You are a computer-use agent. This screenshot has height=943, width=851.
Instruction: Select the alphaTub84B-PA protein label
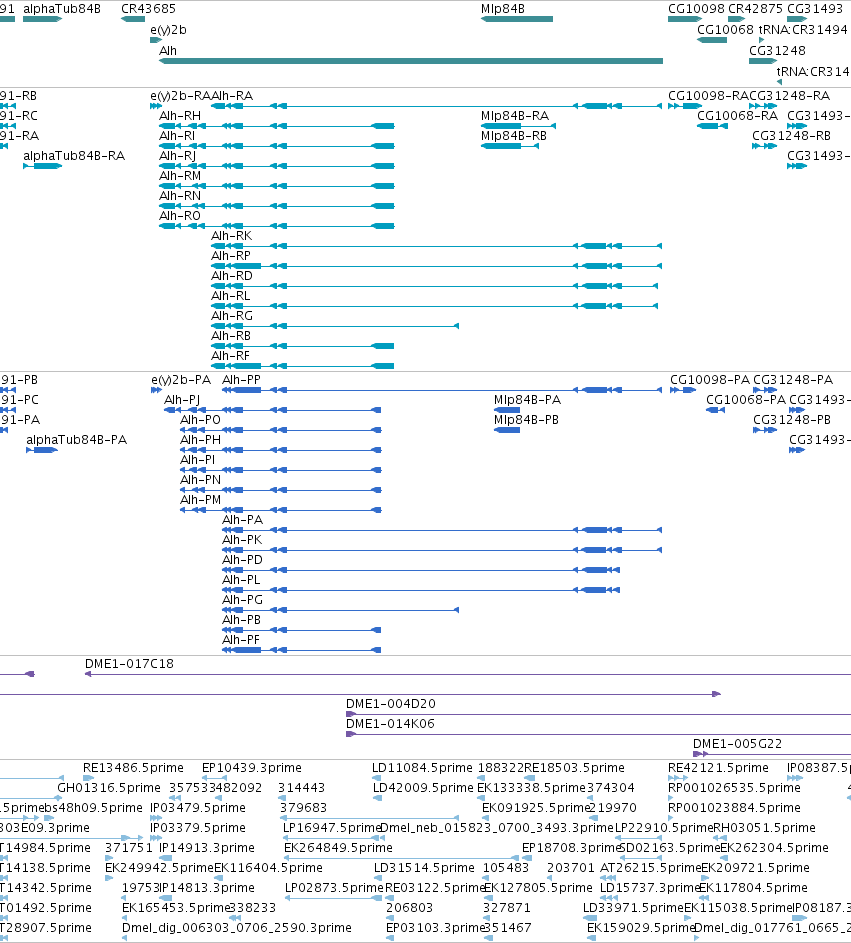click(76, 440)
